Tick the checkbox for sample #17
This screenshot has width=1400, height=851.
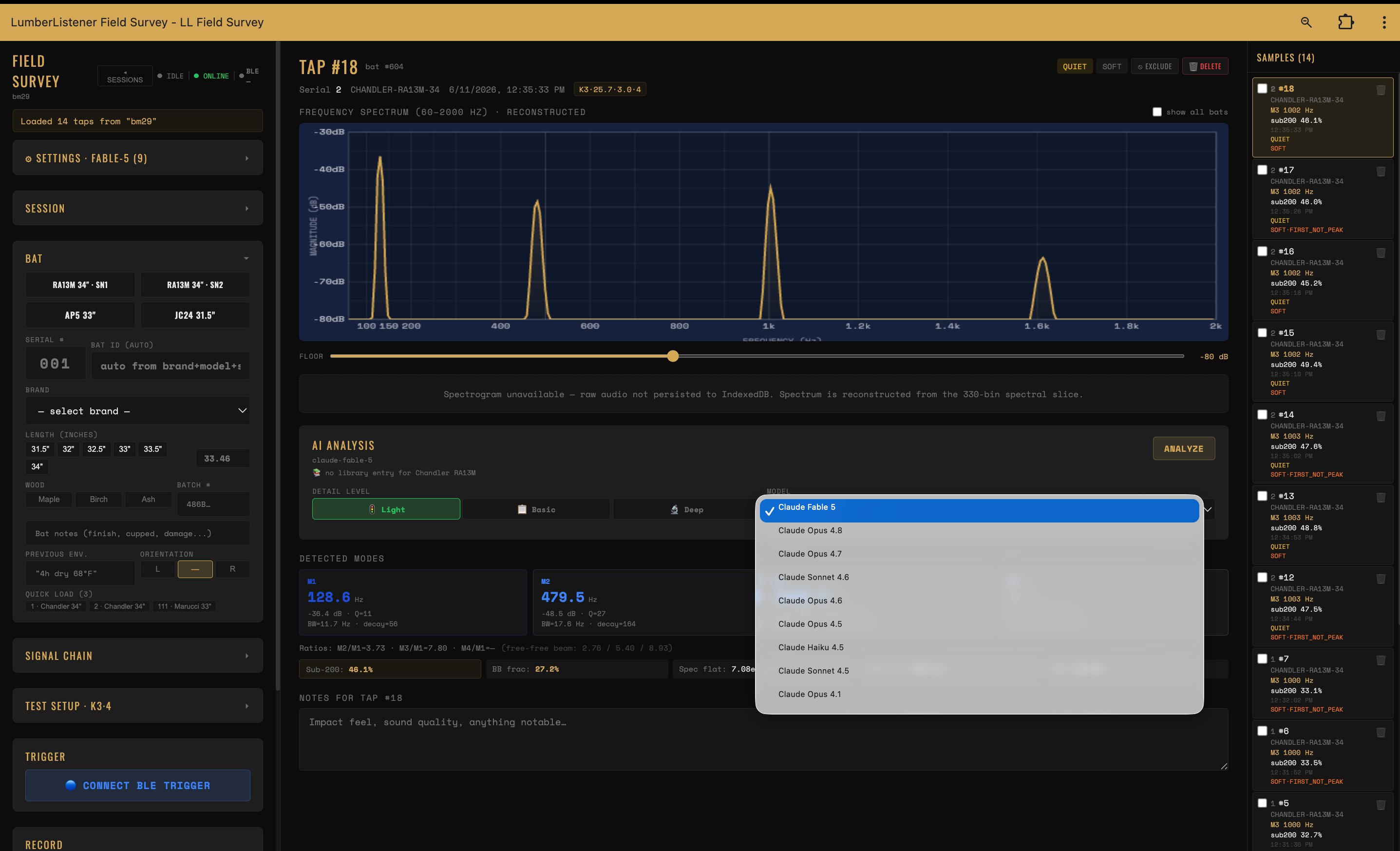click(x=1262, y=170)
